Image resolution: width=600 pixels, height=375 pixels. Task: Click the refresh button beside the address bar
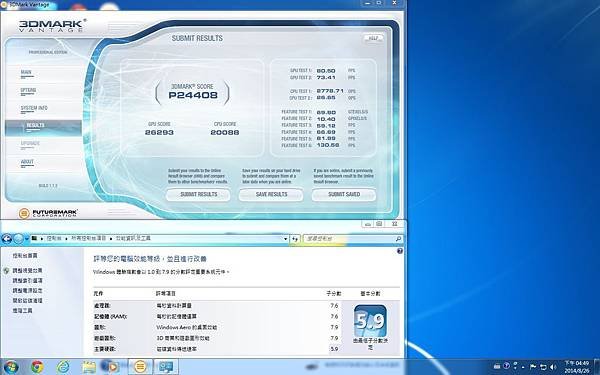(x=295, y=239)
